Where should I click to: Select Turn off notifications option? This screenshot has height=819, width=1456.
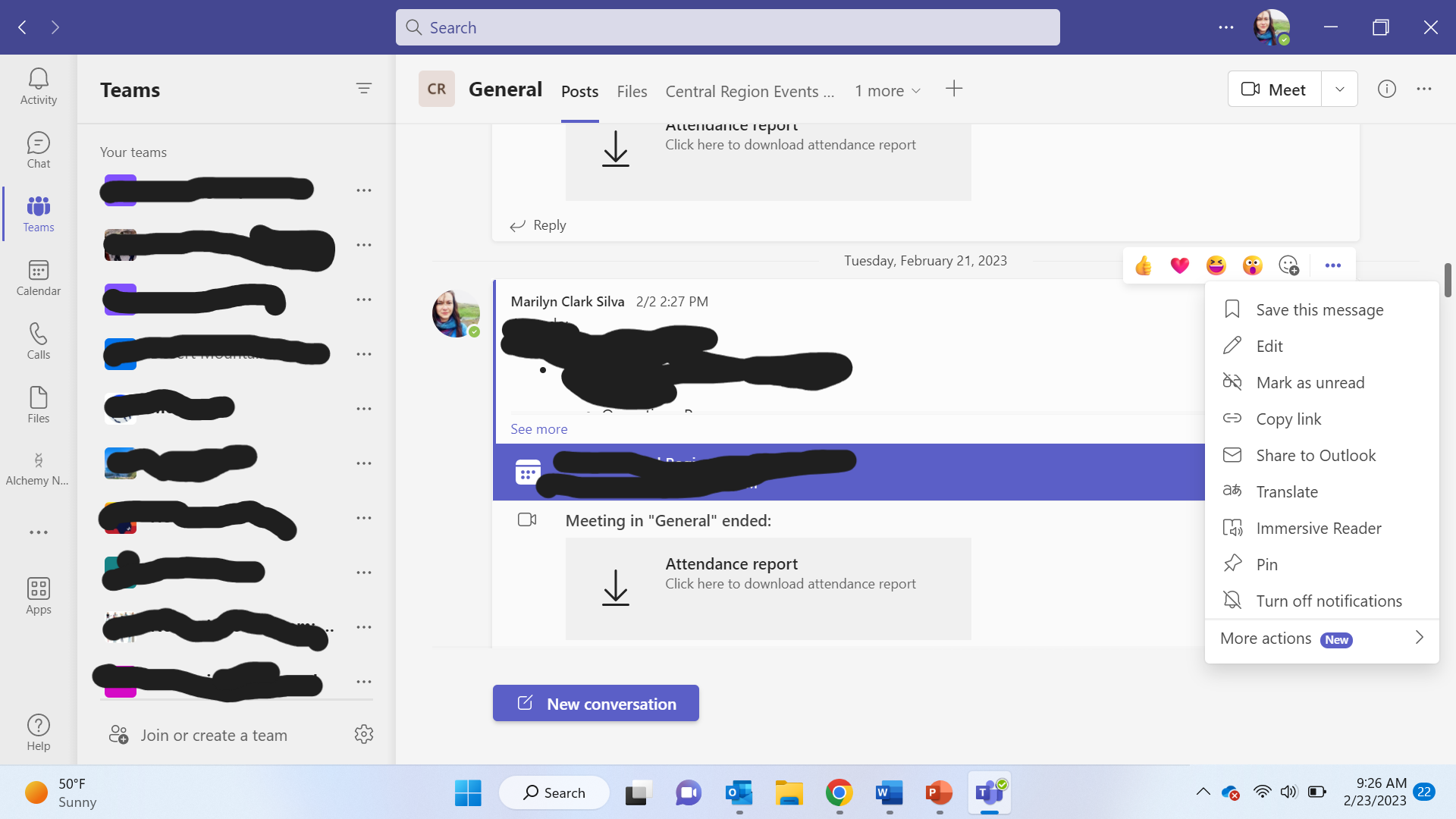pos(1328,601)
